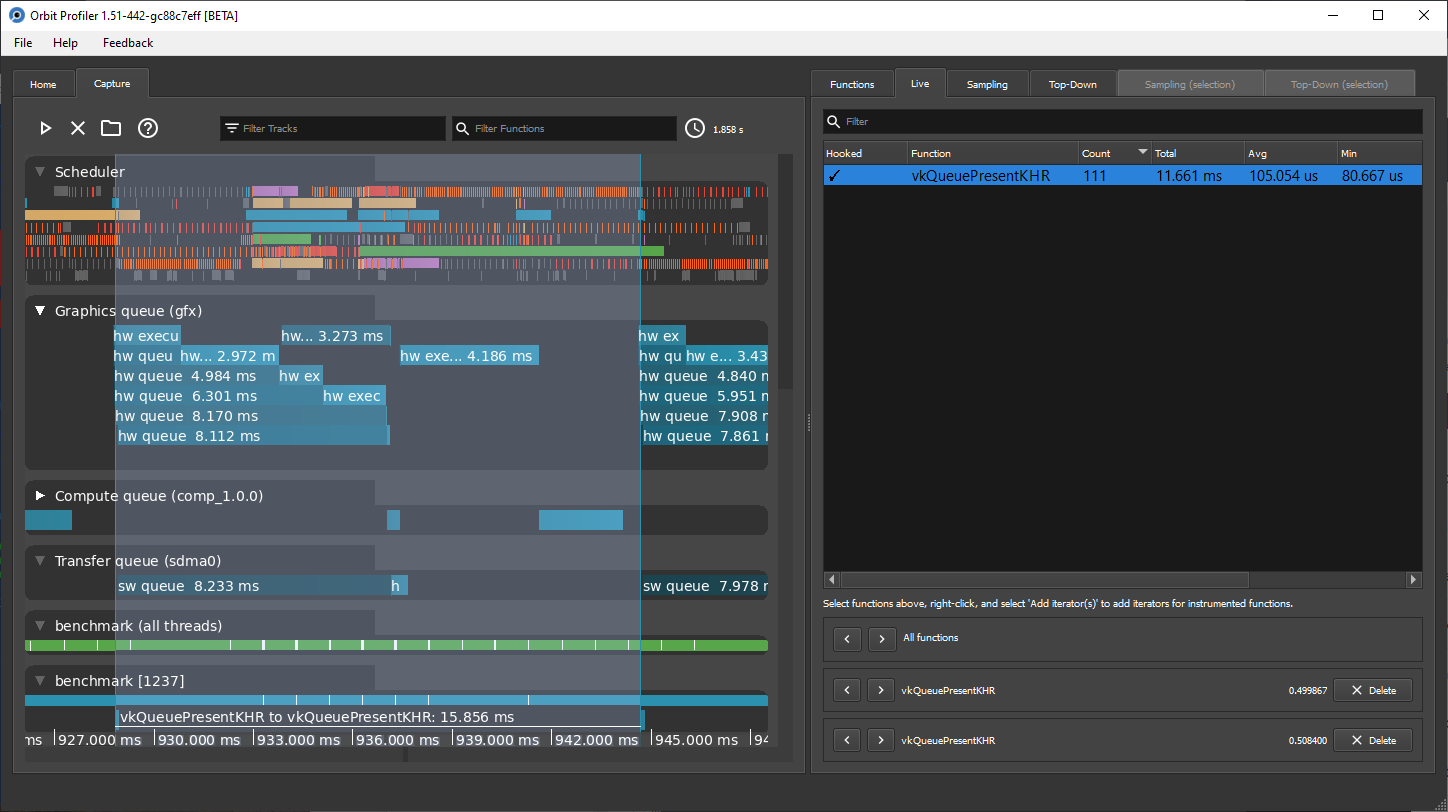1448x812 pixels.
Task: Open capture using the folder icon
Action: [x=111, y=128]
